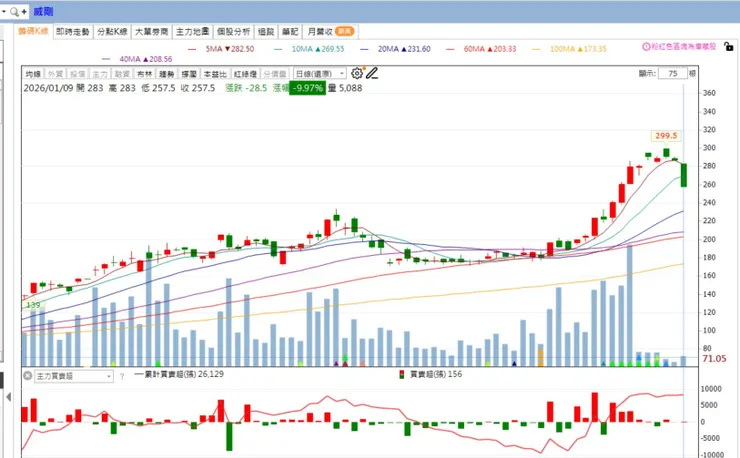Select the pencil drawing tool
The height and width of the screenshot is (458, 740).
click(x=372, y=73)
